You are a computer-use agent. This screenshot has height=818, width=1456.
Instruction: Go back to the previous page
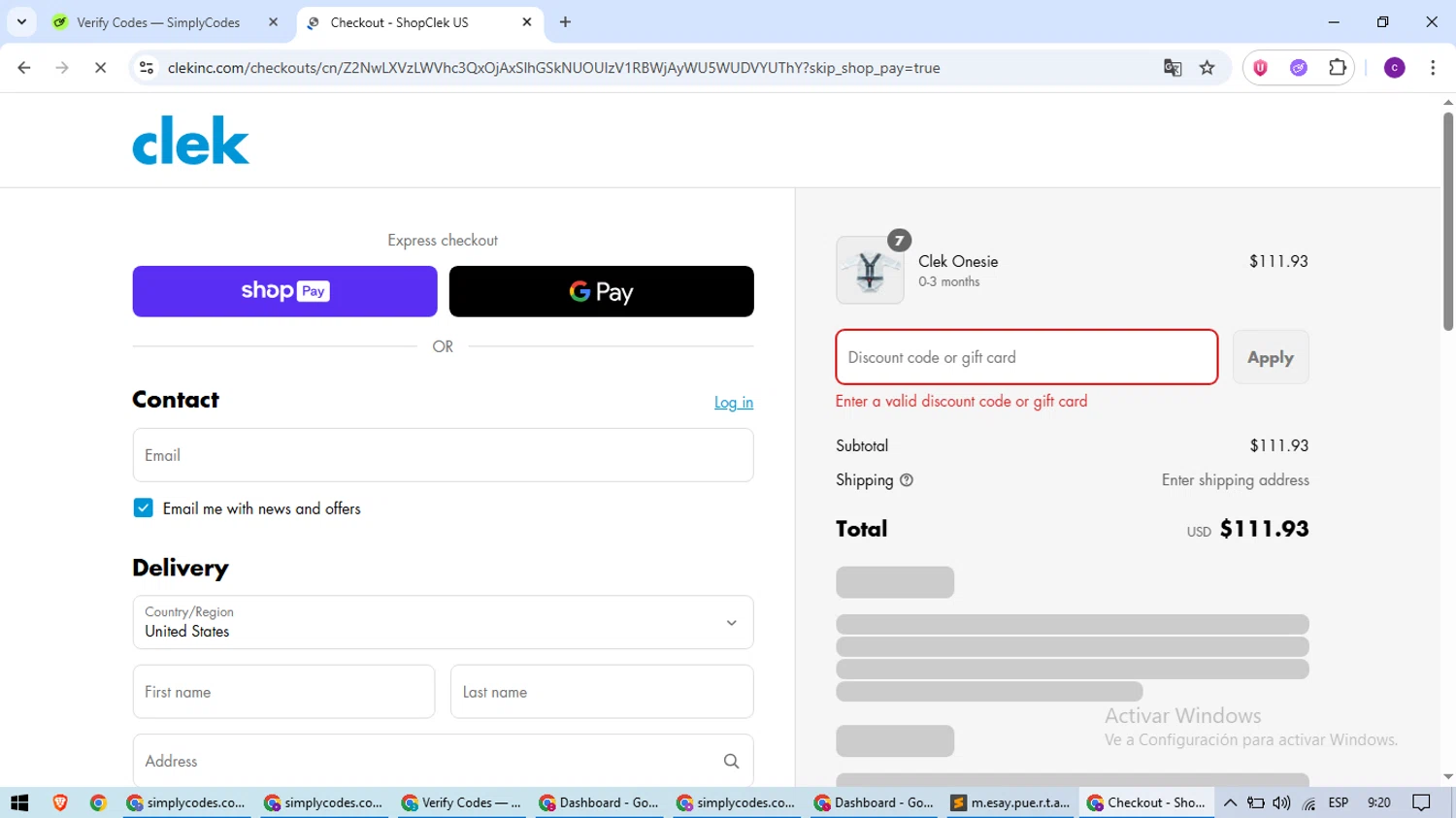pyautogui.click(x=24, y=68)
